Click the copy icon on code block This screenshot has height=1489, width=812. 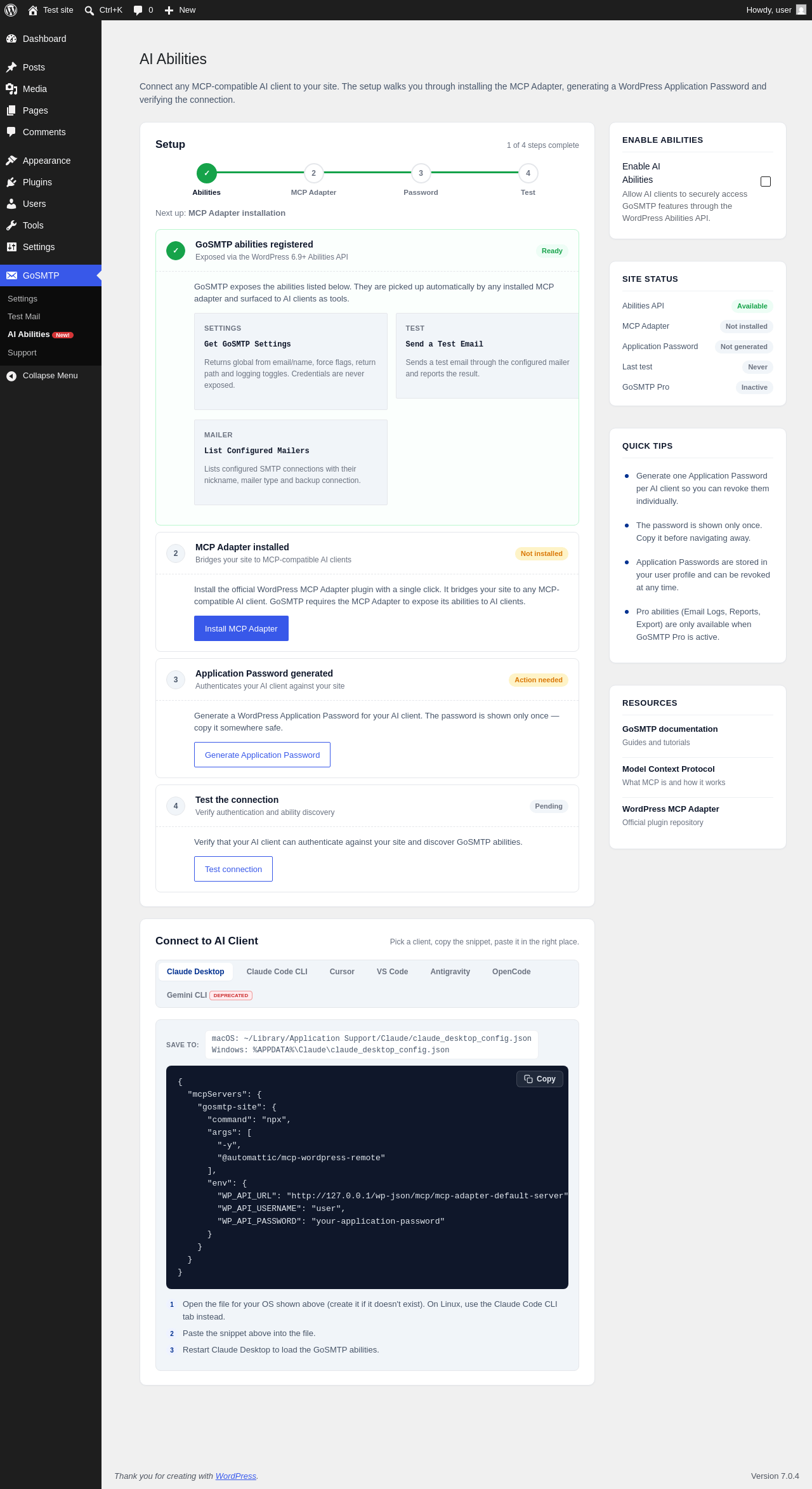(x=528, y=1079)
